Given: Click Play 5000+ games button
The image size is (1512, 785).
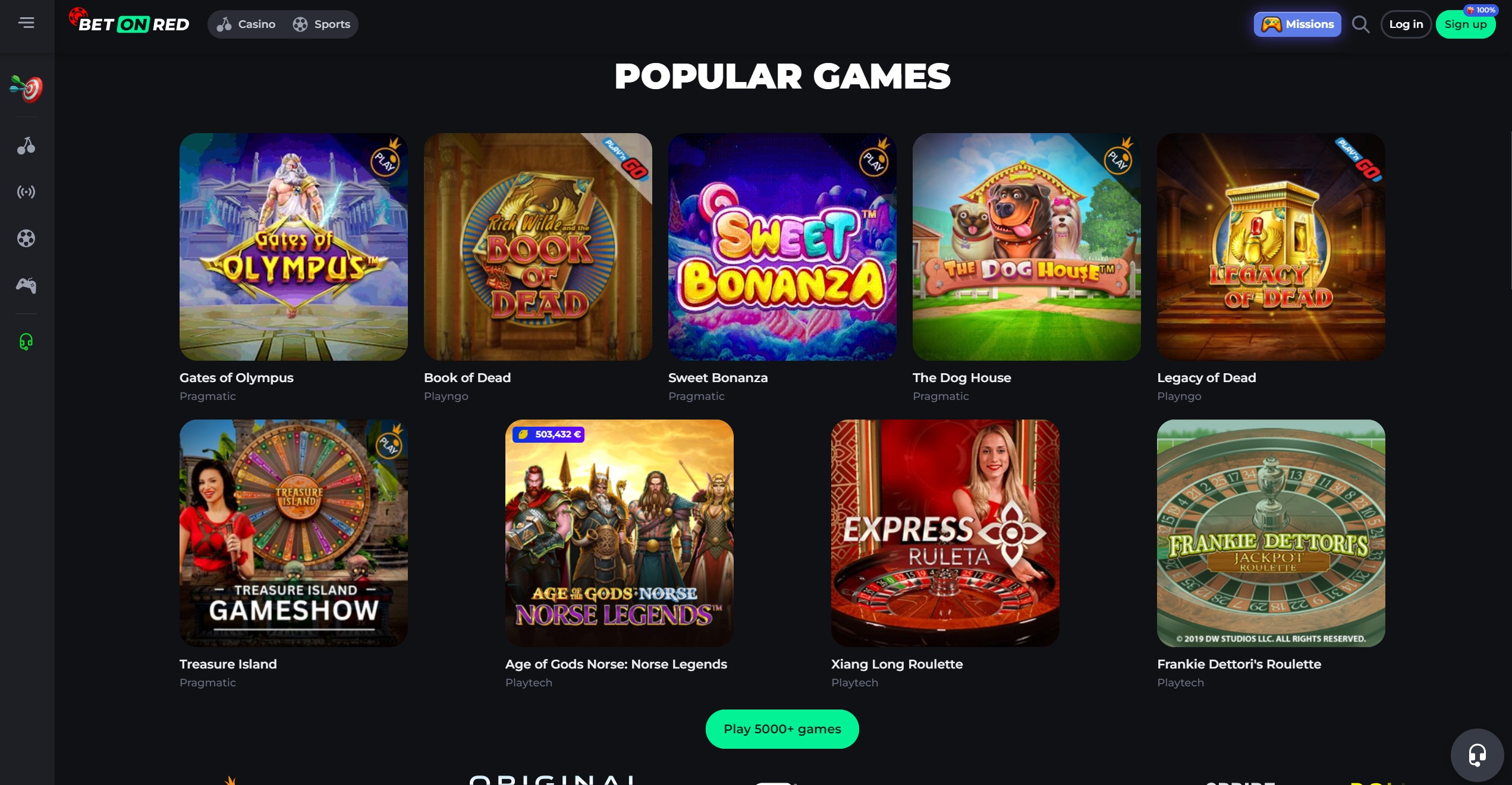Looking at the screenshot, I should (782, 729).
